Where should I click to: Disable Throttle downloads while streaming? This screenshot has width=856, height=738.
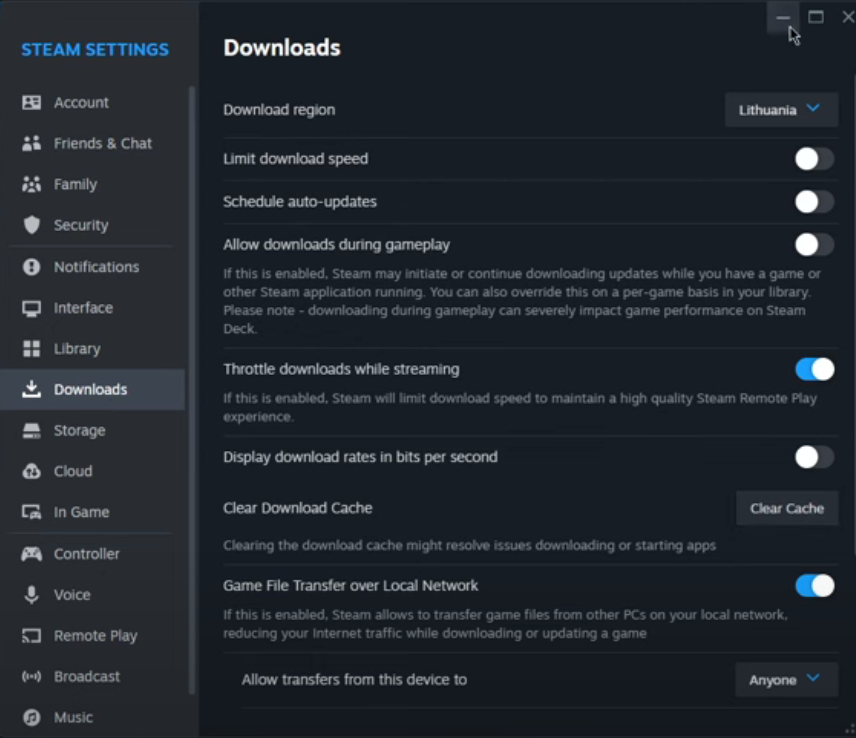tap(814, 369)
